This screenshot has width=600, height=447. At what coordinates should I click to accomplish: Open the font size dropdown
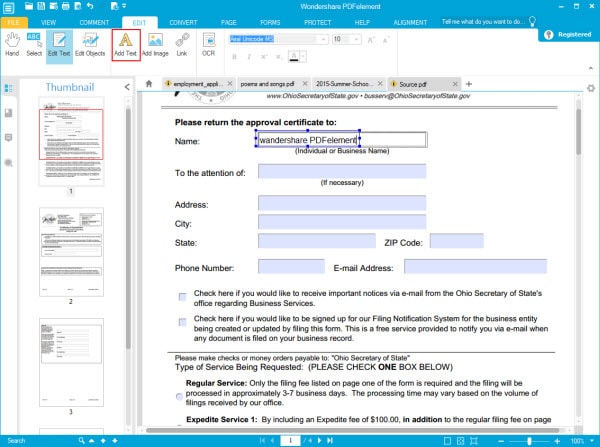(x=356, y=39)
